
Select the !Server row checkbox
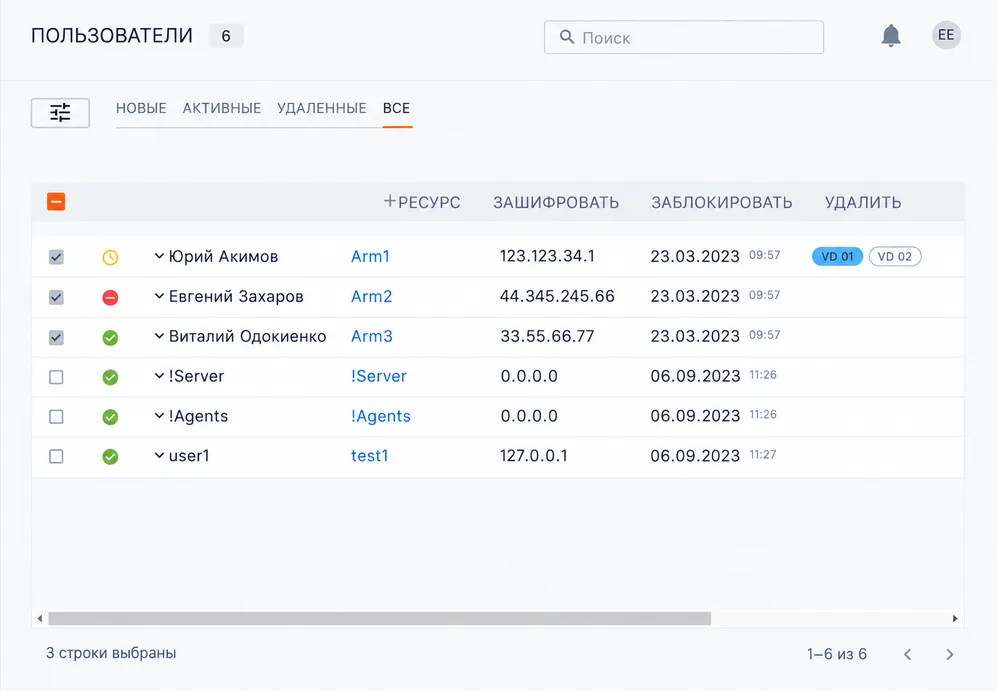tap(56, 377)
